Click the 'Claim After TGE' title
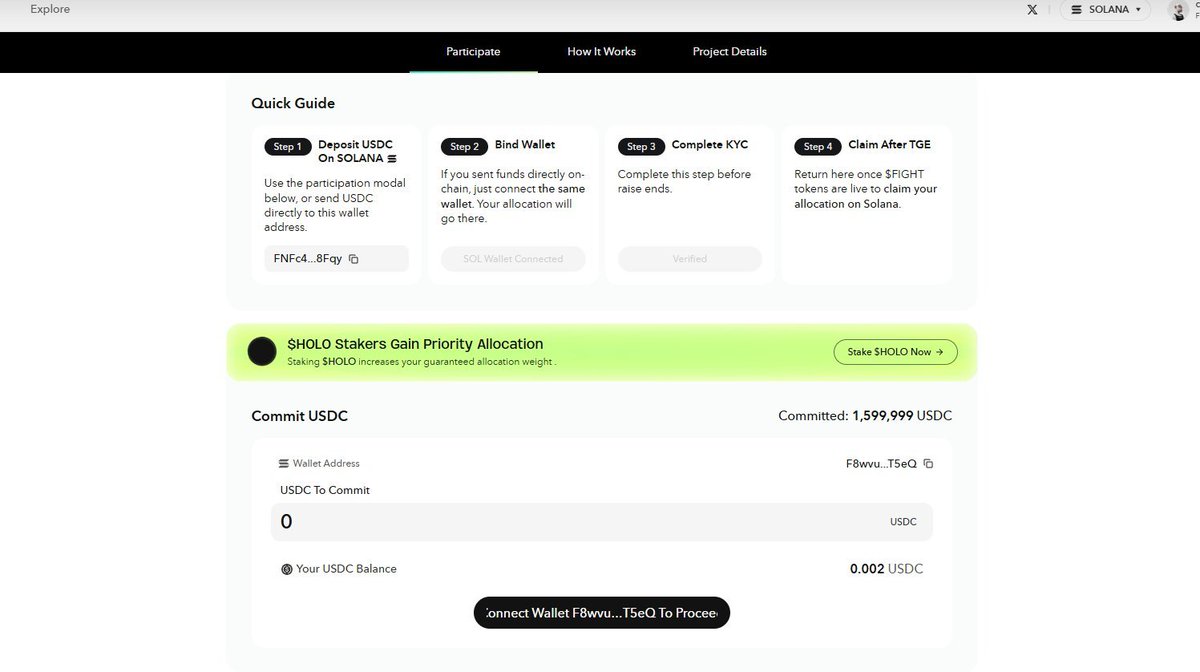1200x672 pixels. (889, 145)
